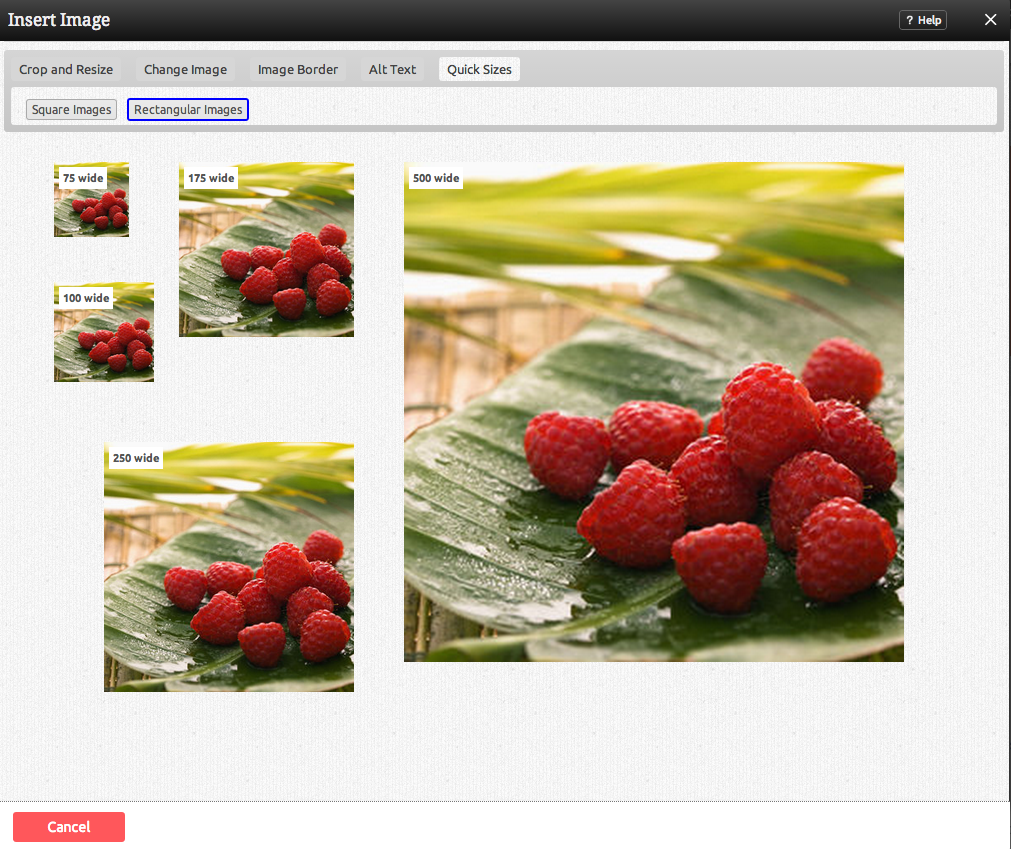Choose the Rectangular Images option

tap(188, 110)
